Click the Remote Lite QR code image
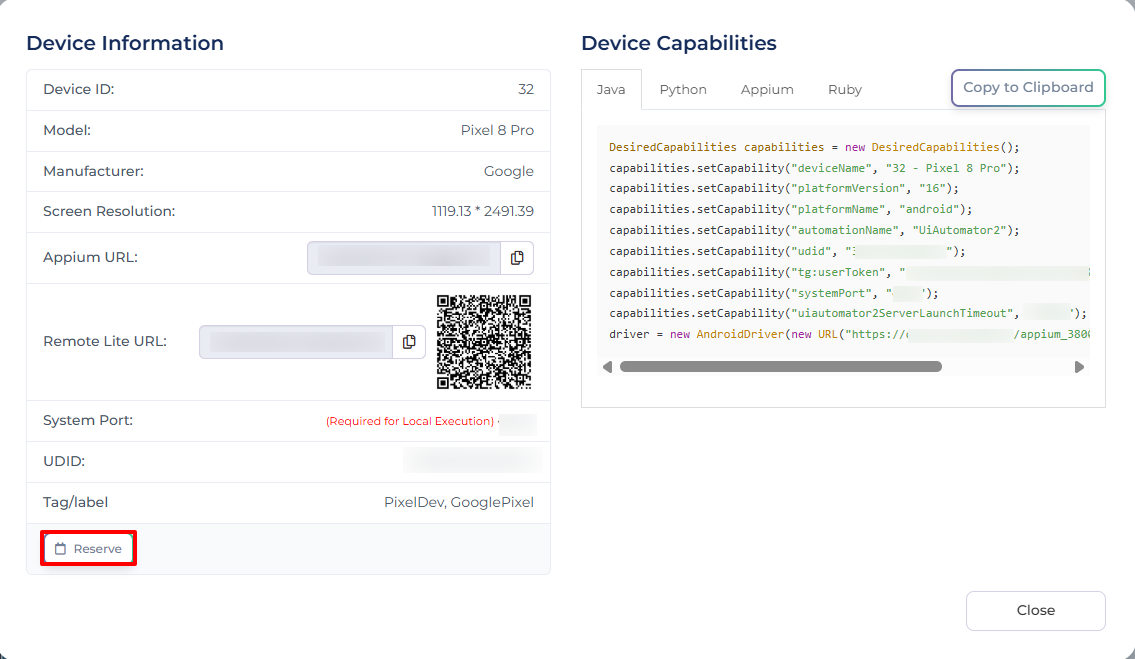The image size is (1135, 659). (484, 342)
